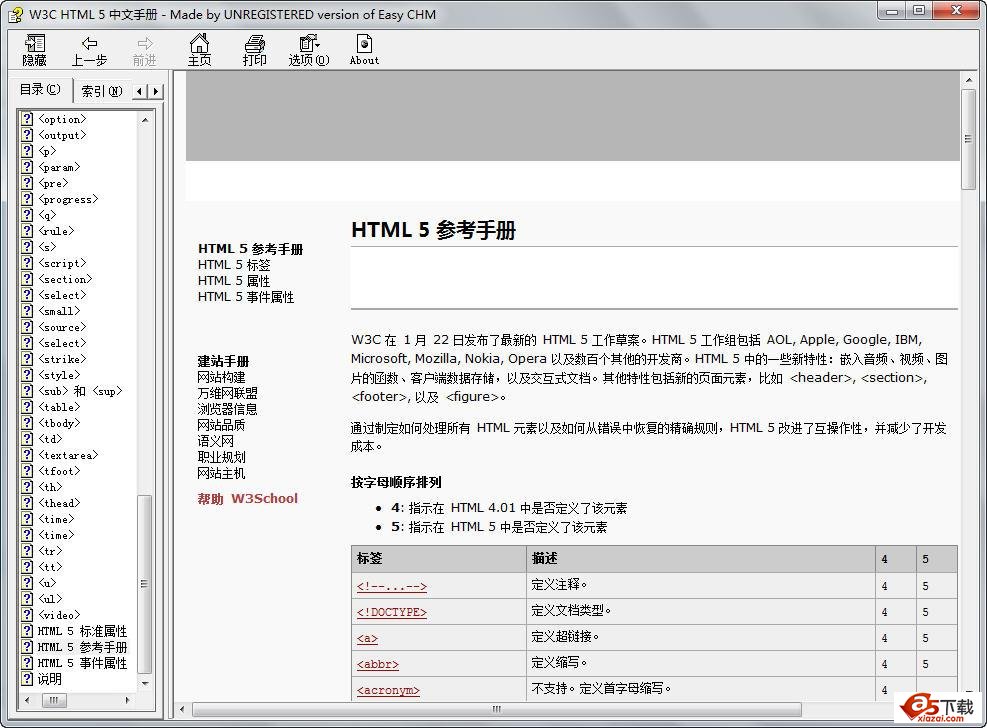
Task: Click the help icon beside <tbody>
Action: [27, 423]
